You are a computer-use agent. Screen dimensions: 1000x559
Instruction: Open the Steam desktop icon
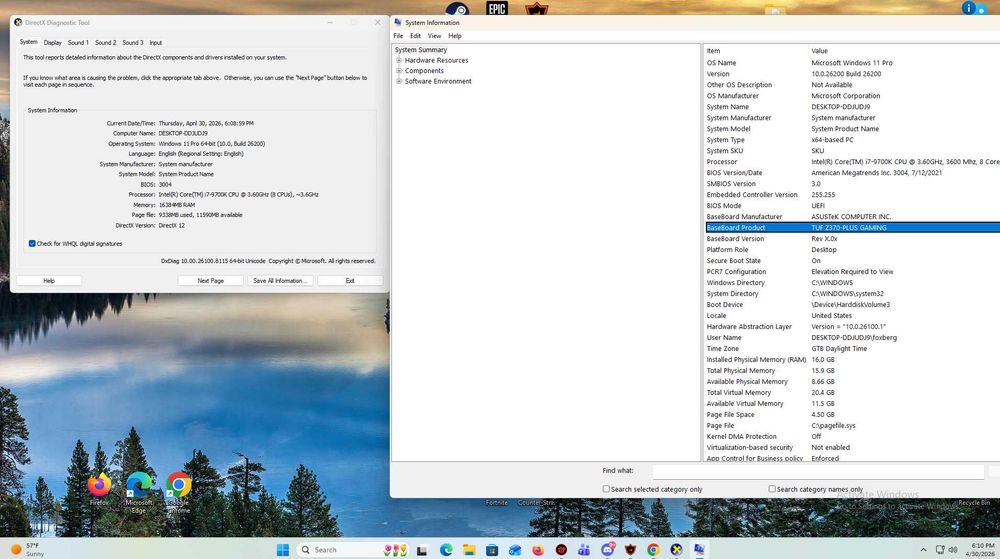(x=457, y=8)
